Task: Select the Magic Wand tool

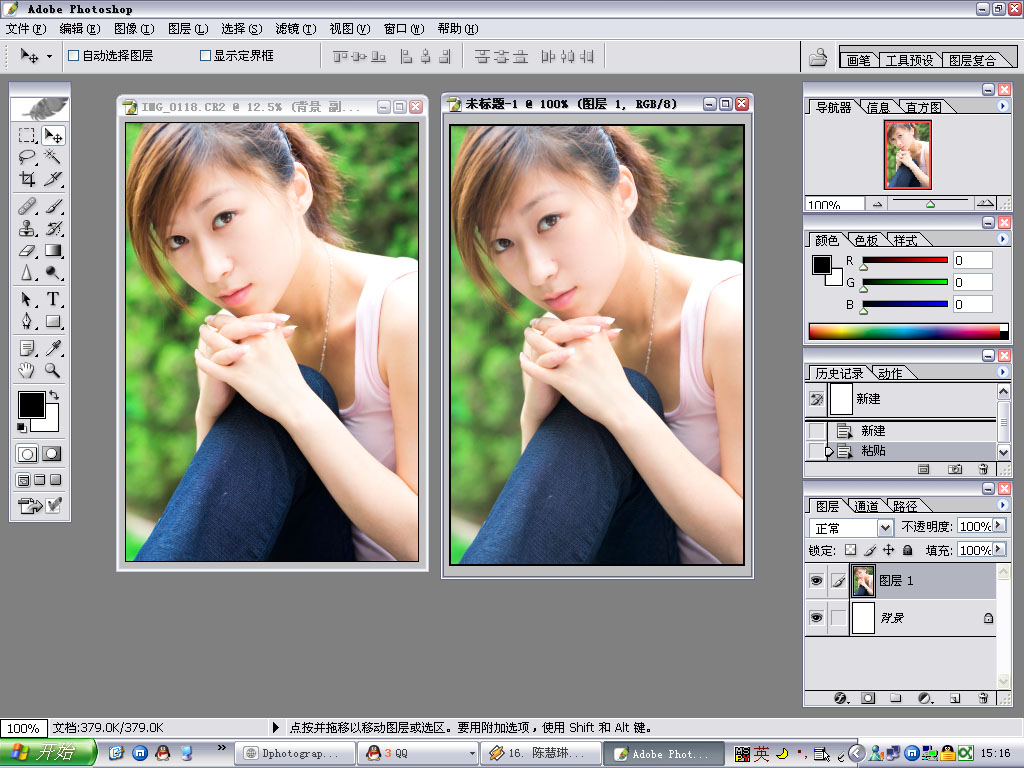Action: coord(53,157)
